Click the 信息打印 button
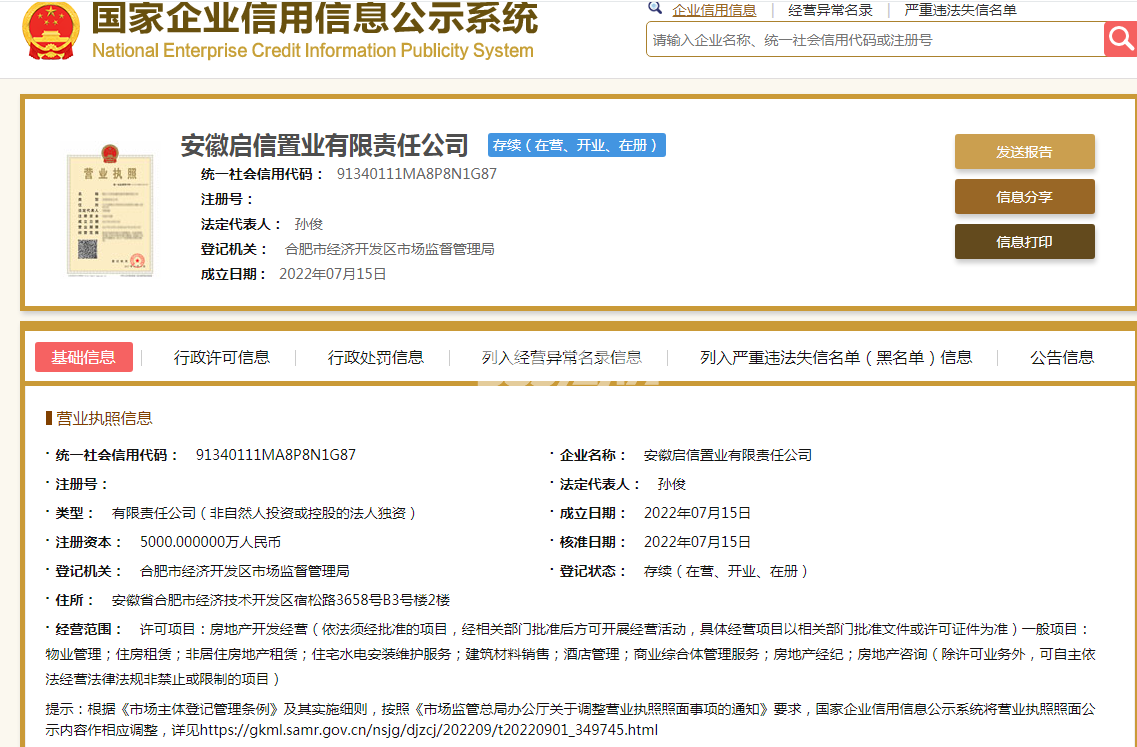Image resolution: width=1137 pixels, height=747 pixels. click(1025, 242)
